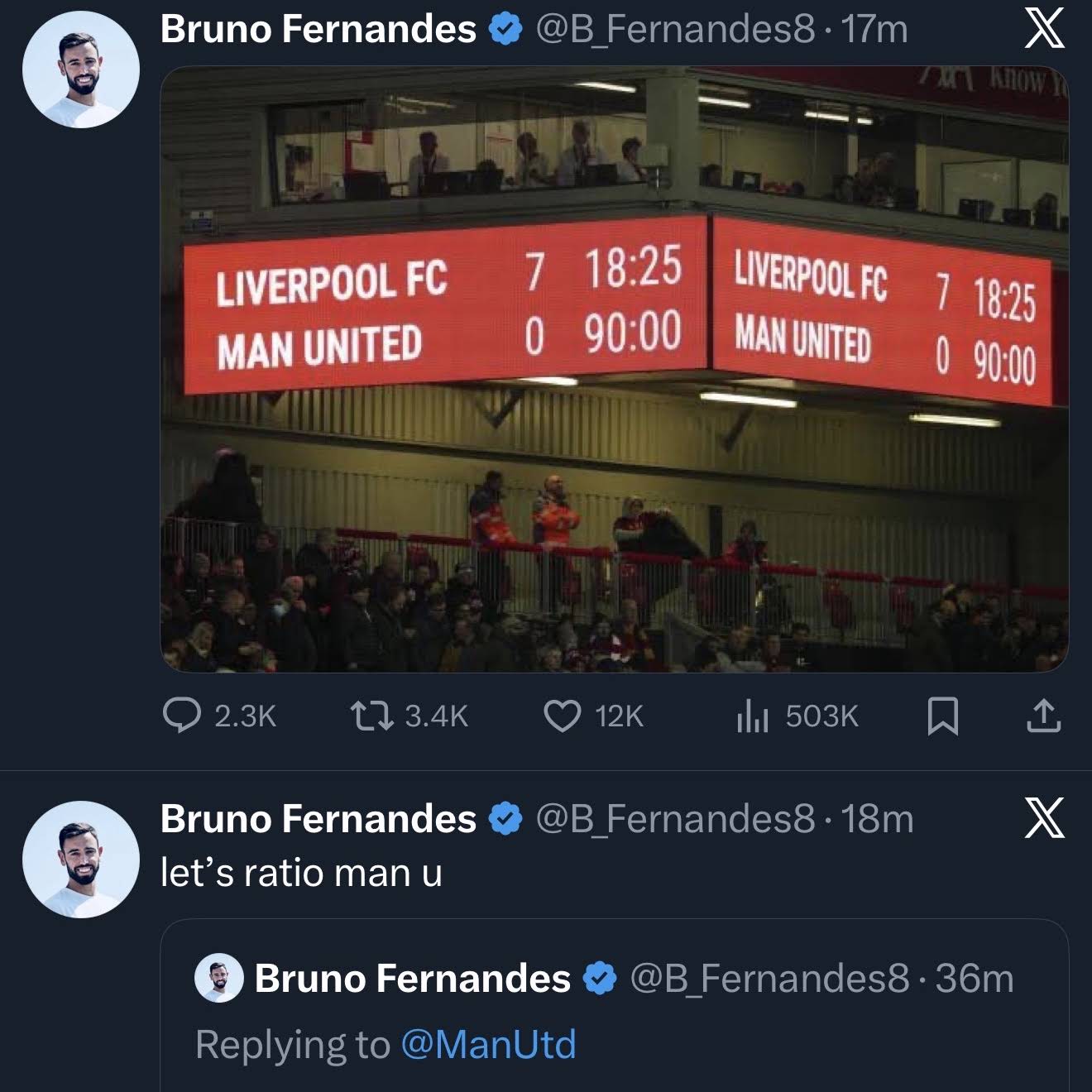Click Bruno Fernandes name on first tweet
Screen dimensions: 1092x1092
pyautogui.click(x=318, y=29)
